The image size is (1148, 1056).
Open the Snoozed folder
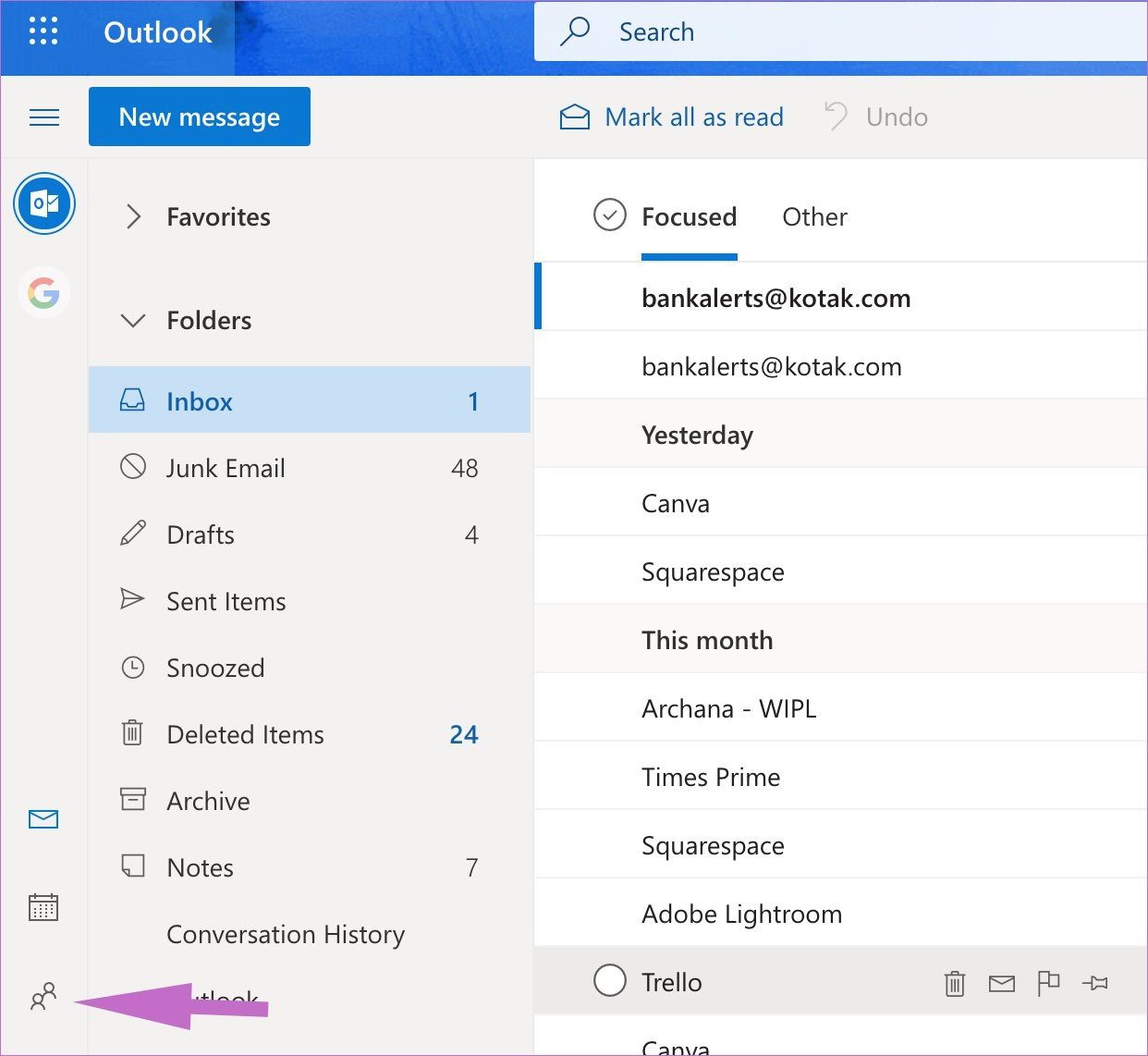tap(310, 668)
